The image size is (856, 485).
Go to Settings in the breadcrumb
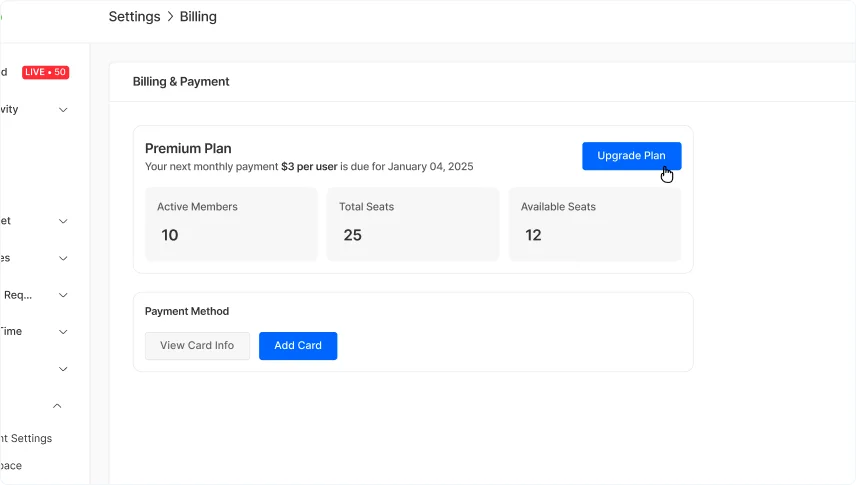(x=133, y=17)
